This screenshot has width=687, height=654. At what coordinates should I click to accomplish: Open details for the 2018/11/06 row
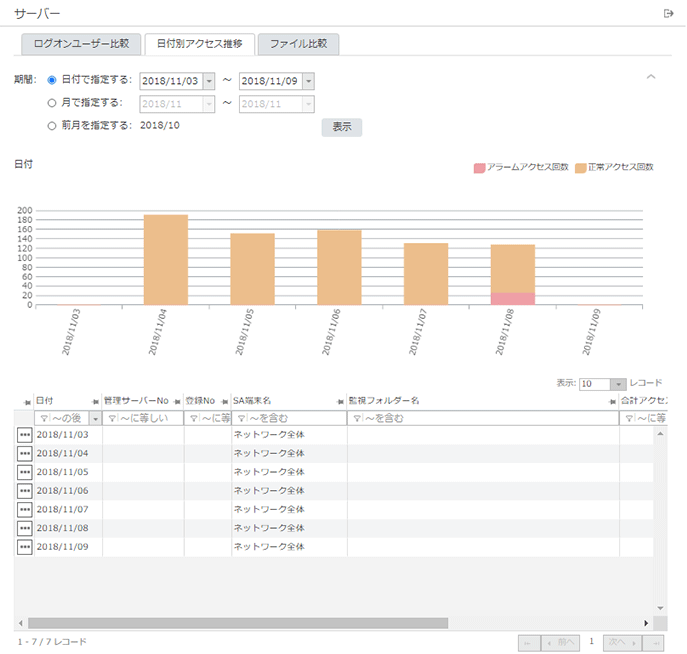(25, 491)
